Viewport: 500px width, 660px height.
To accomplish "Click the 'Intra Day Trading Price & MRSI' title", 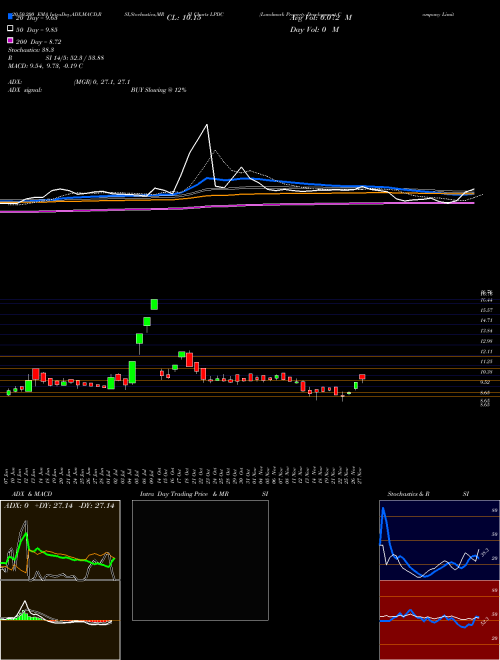I will pyautogui.click(x=204, y=494).
